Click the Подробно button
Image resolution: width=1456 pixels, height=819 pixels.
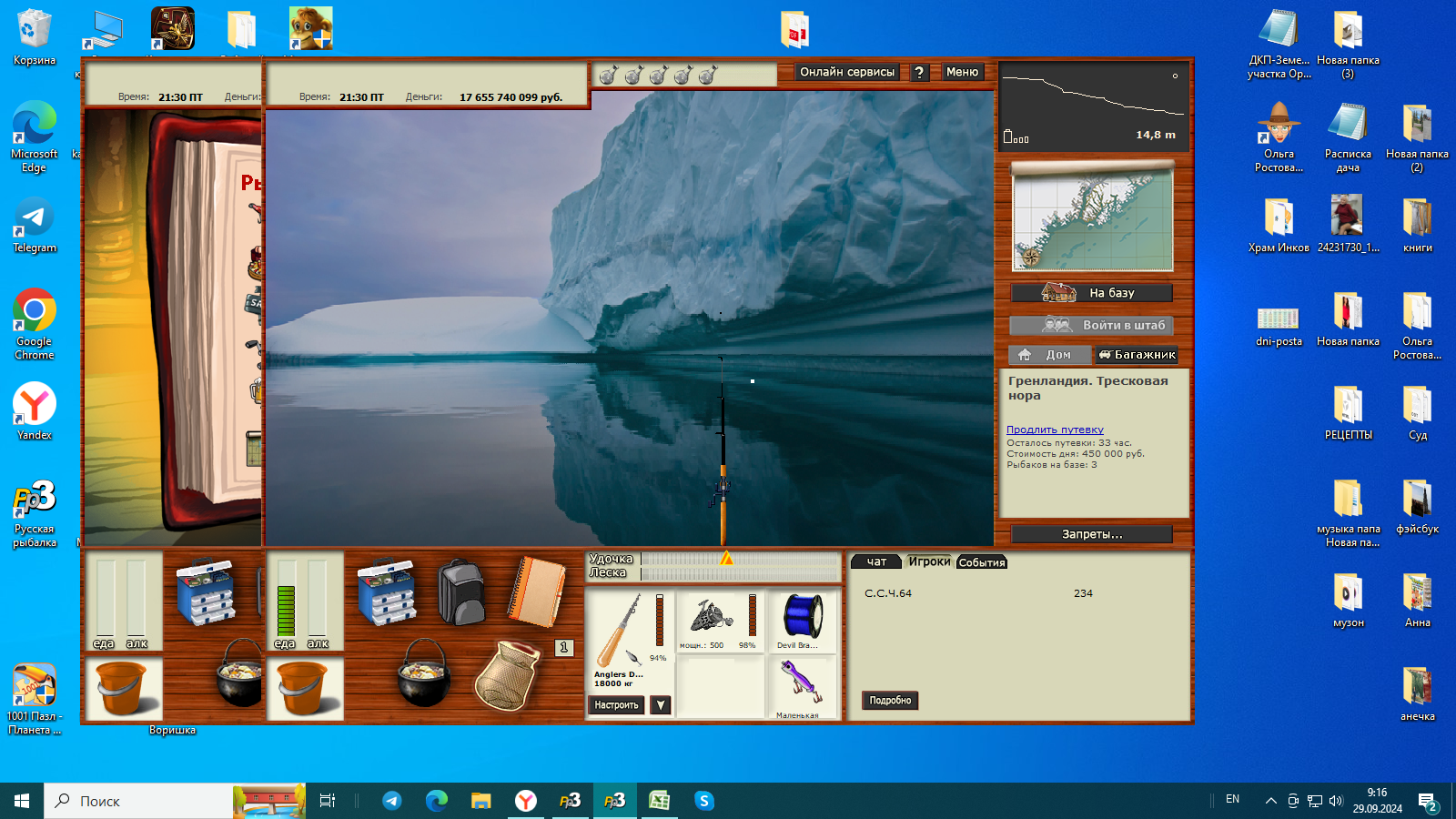890,701
